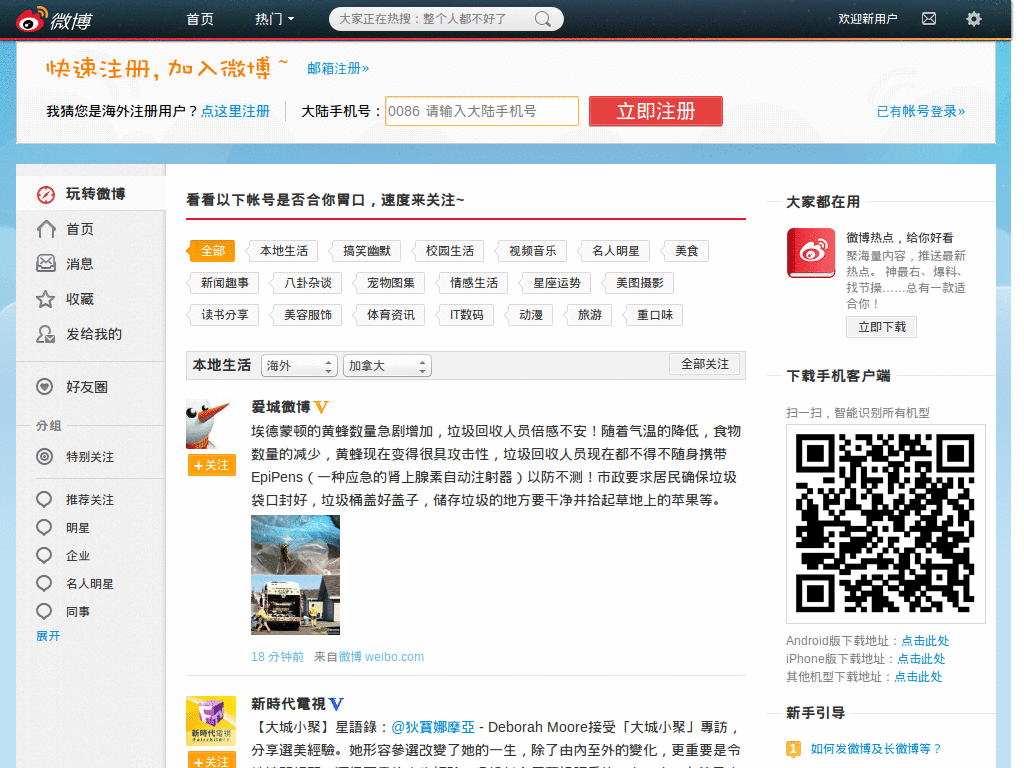1024x768 pixels.
Task: Select the 视频音乐 category tag
Action: [x=532, y=251]
